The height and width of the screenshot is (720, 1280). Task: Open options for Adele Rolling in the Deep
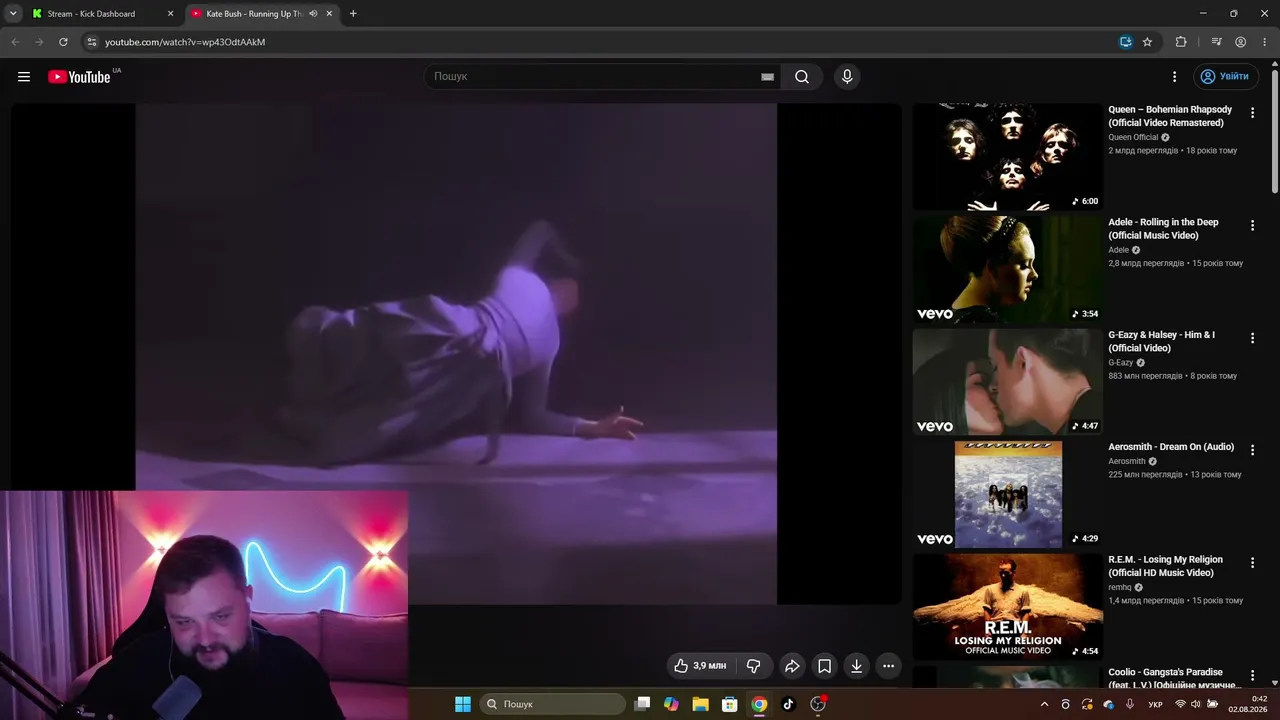click(1252, 226)
